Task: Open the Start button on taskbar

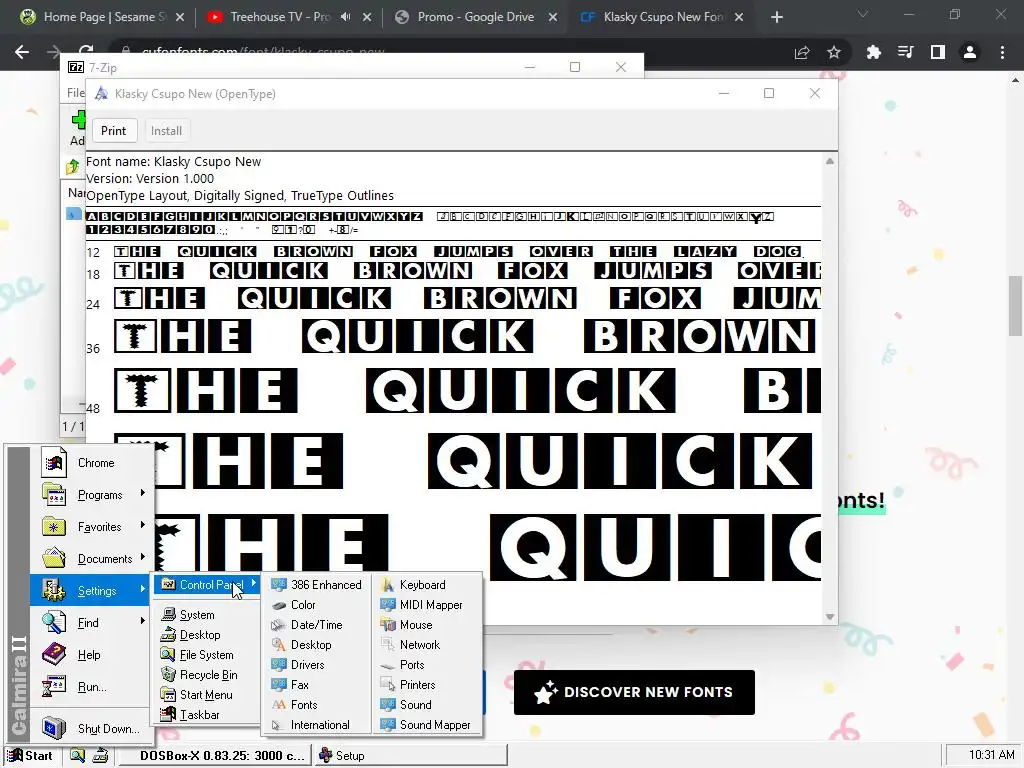Action: [x=31, y=756]
